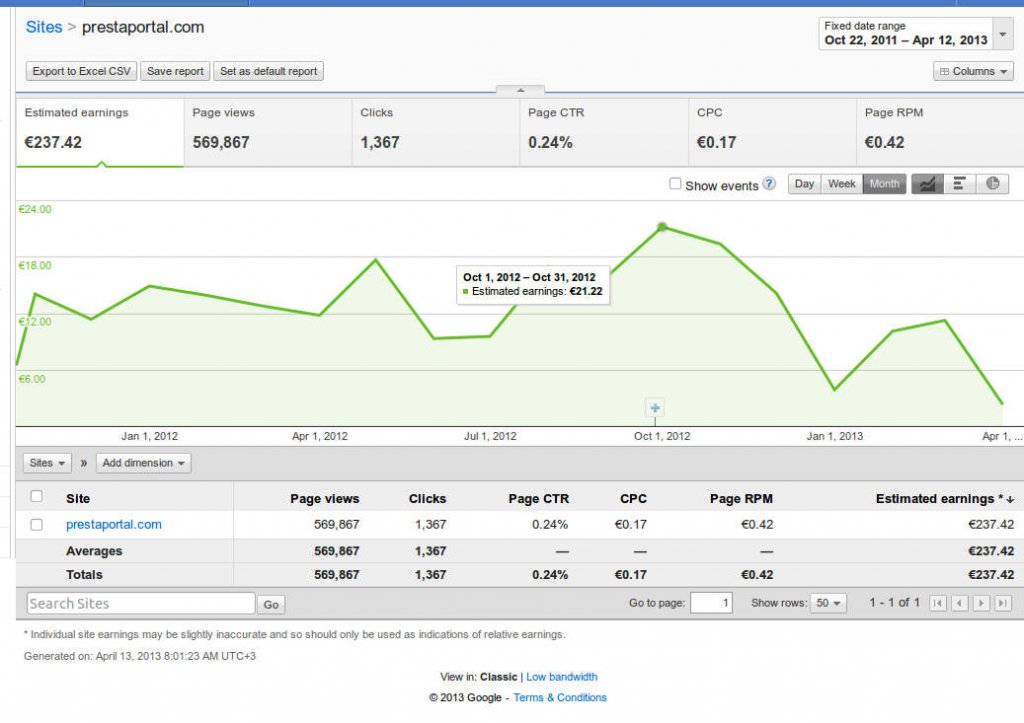Screen dimensions: 1024x723
Task: Click the help icon beside Show events
Action: click(x=769, y=184)
